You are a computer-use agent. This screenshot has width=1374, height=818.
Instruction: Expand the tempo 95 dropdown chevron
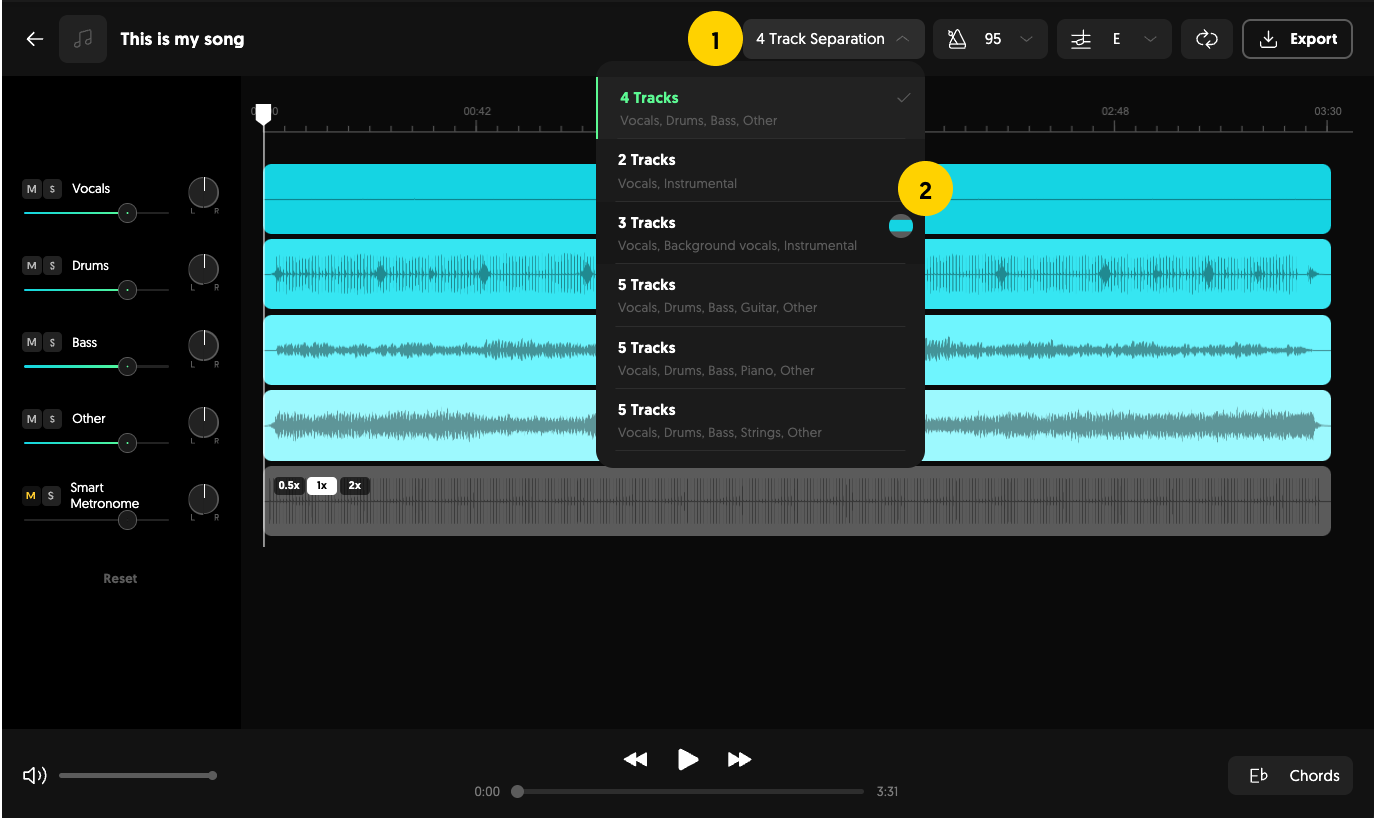[x=1026, y=39]
